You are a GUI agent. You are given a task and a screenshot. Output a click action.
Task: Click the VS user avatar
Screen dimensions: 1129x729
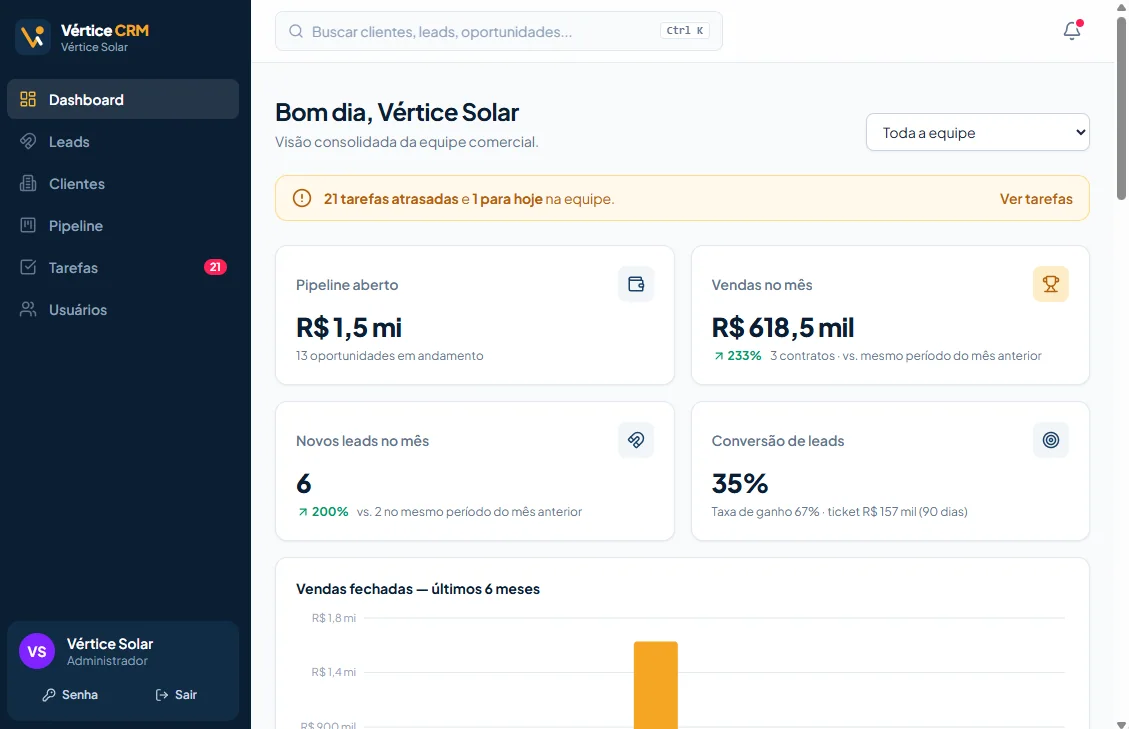pyautogui.click(x=37, y=651)
